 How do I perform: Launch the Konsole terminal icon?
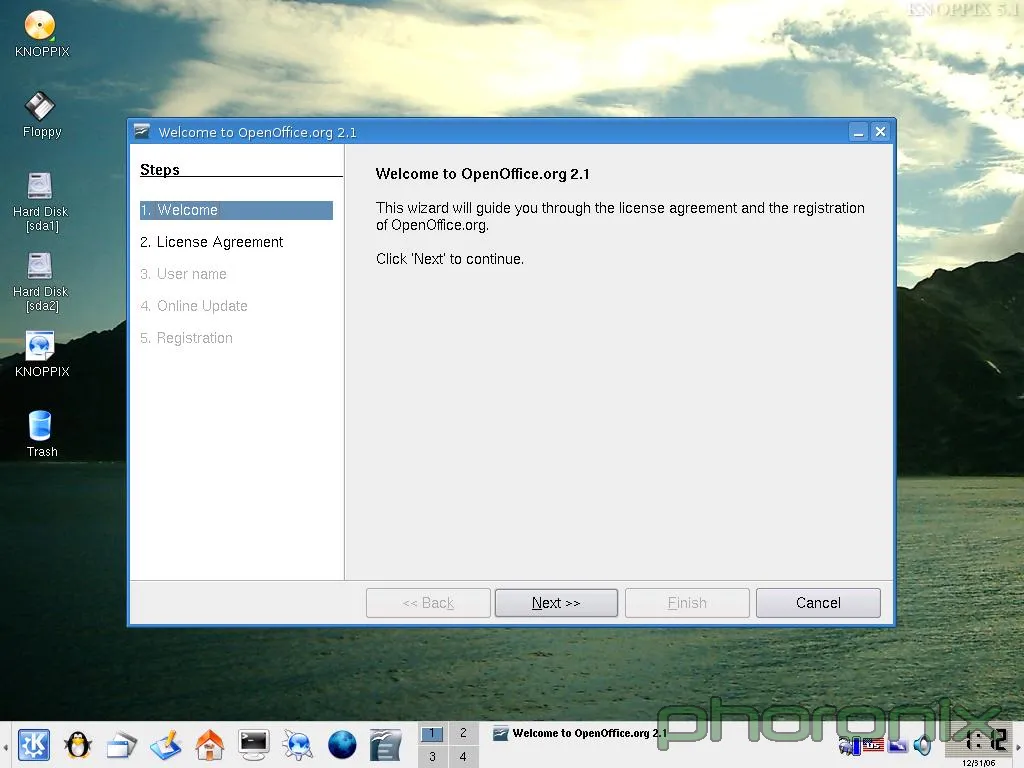[253, 744]
